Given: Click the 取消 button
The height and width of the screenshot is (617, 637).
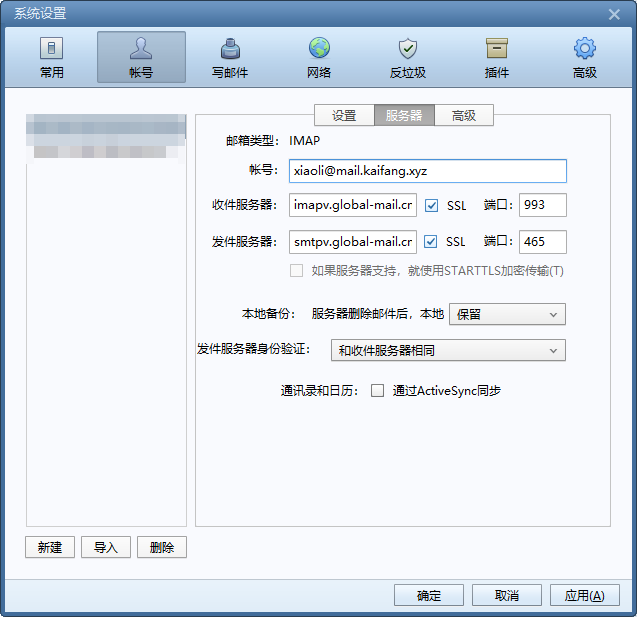Looking at the screenshot, I should (507, 595).
